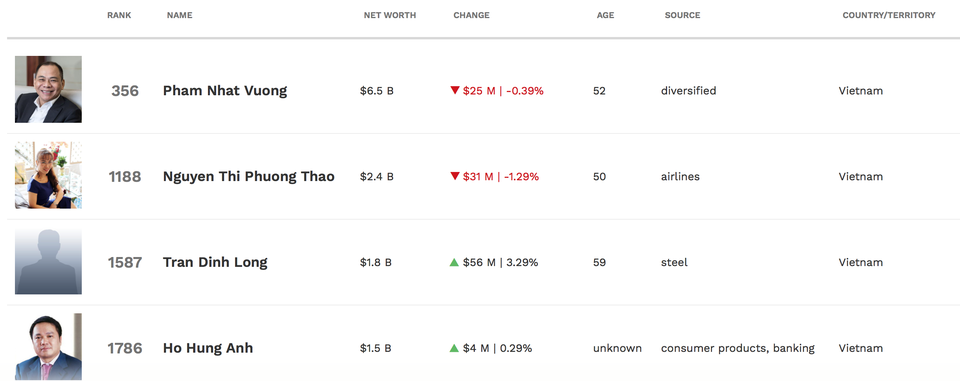Screen dimensions: 960x381
Task: Sort by the AGE column header
Action: tap(606, 15)
